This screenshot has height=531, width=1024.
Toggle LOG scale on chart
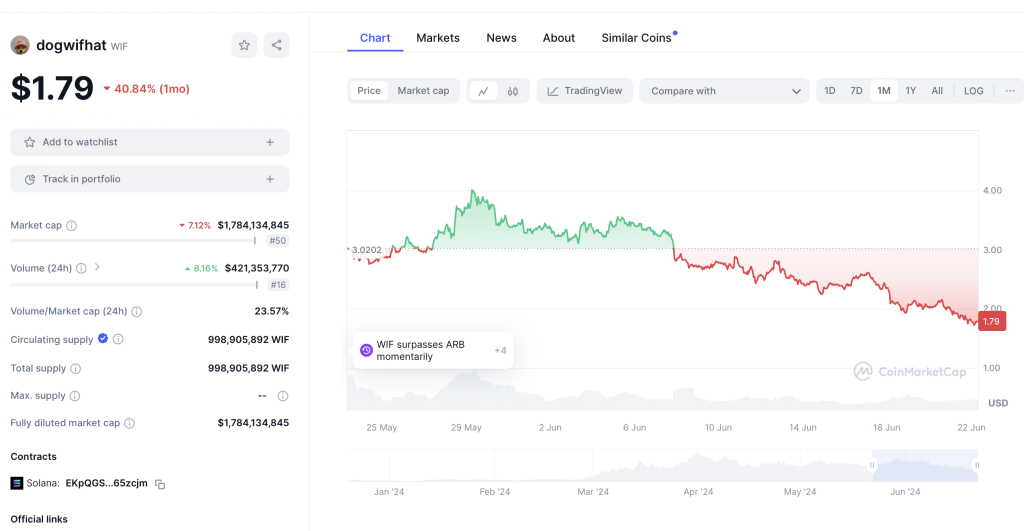tap(973, 91)
